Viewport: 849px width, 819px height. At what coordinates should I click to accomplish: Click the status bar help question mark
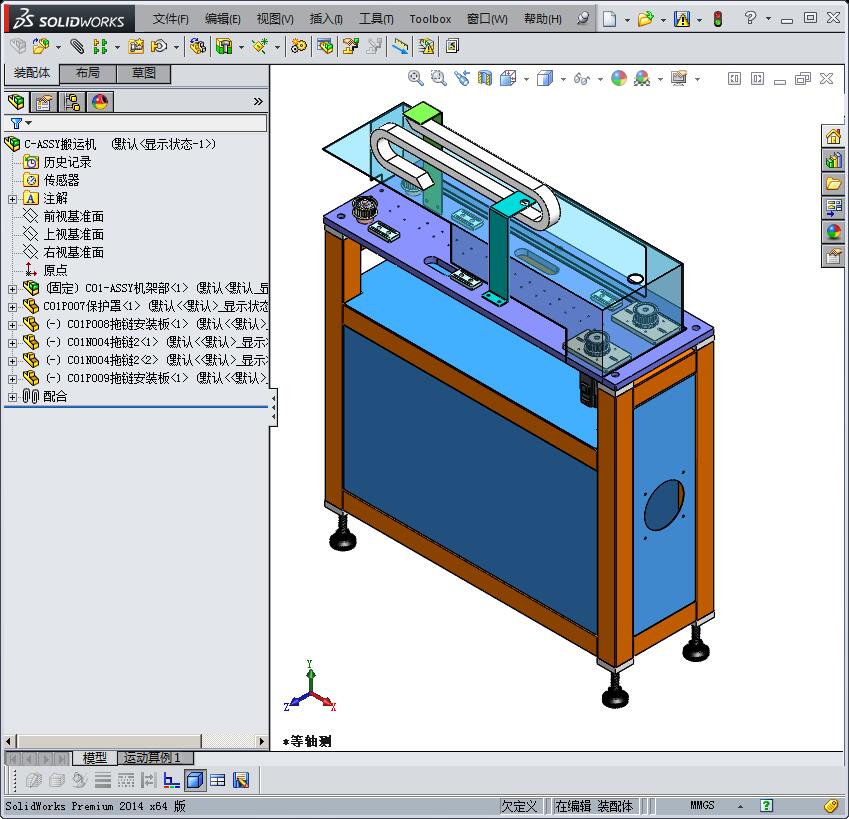(766, 805)
